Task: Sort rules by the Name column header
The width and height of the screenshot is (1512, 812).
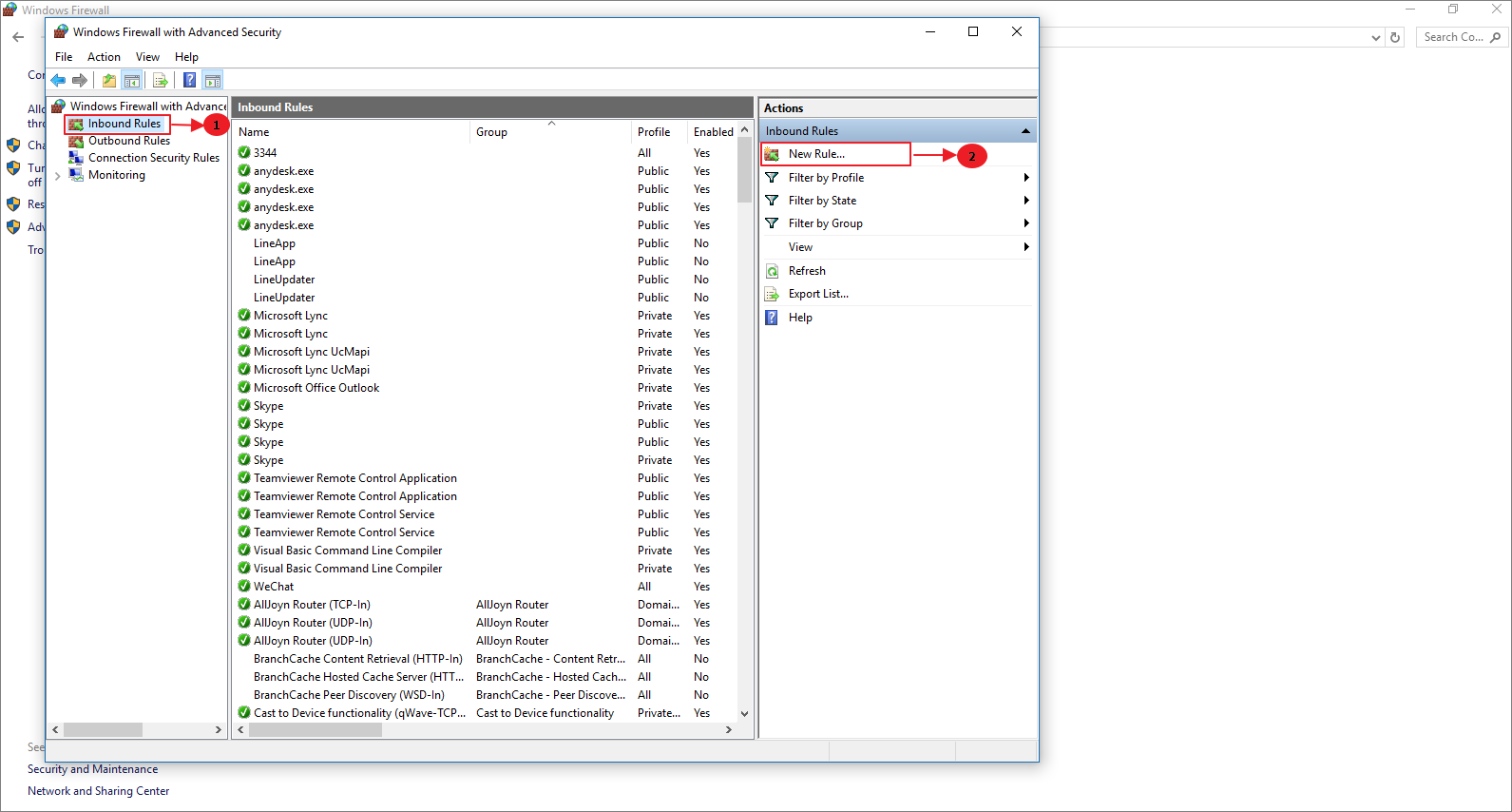Action: (x=352, y=132)
